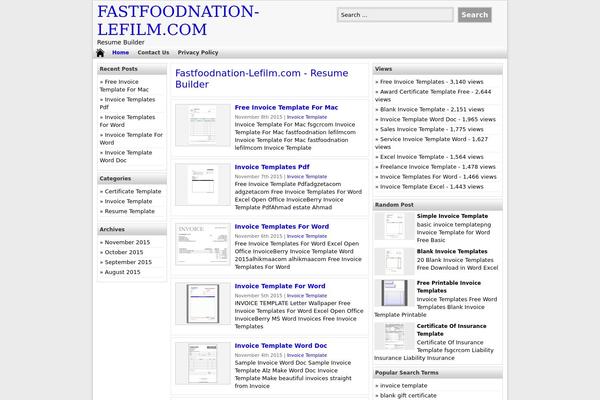This screenshot has height=400, width=600.
Task: Open the Free Invoice Template For Mac article title
Action: [286, 108]
